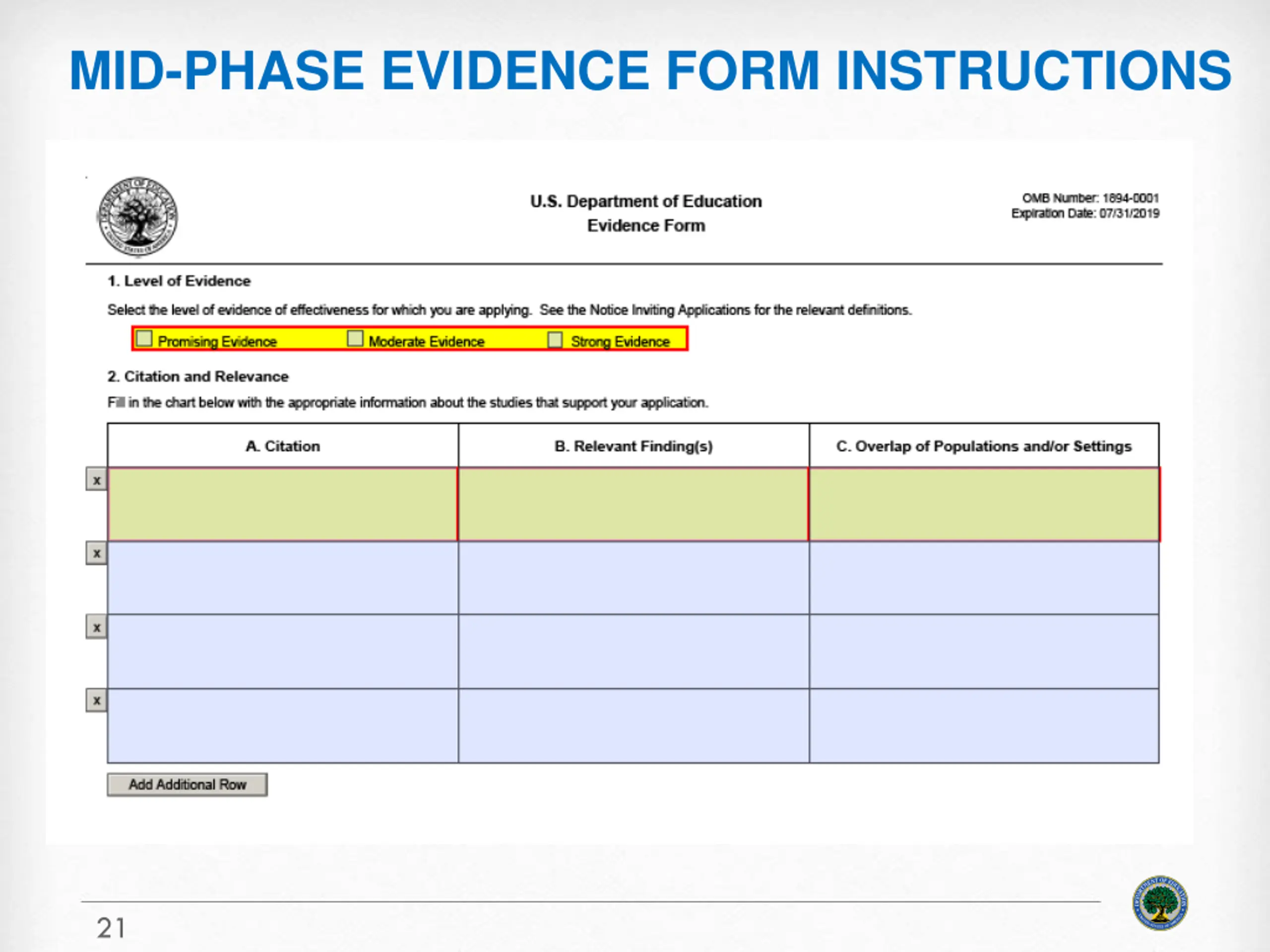
Task: Click the '1. Level of Evidence' heading
Action: [x=179, y=281]
